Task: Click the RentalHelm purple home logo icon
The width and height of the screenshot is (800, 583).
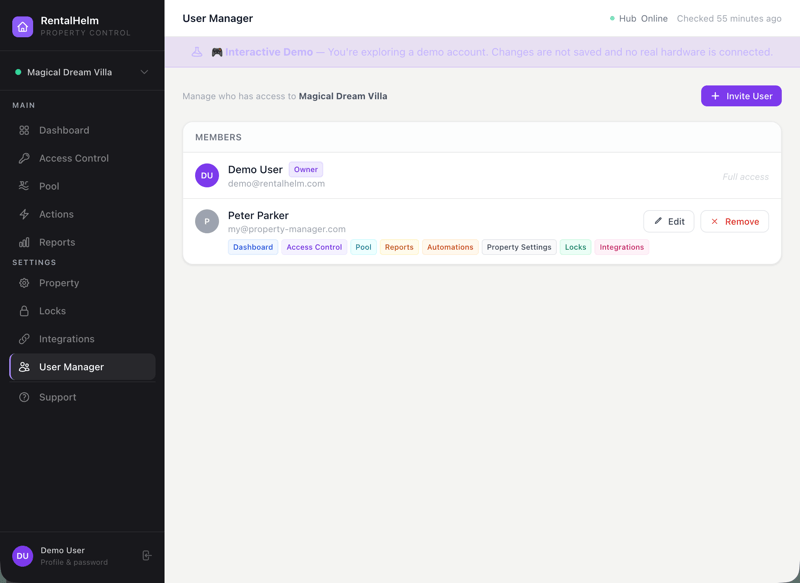Action: 22,26
